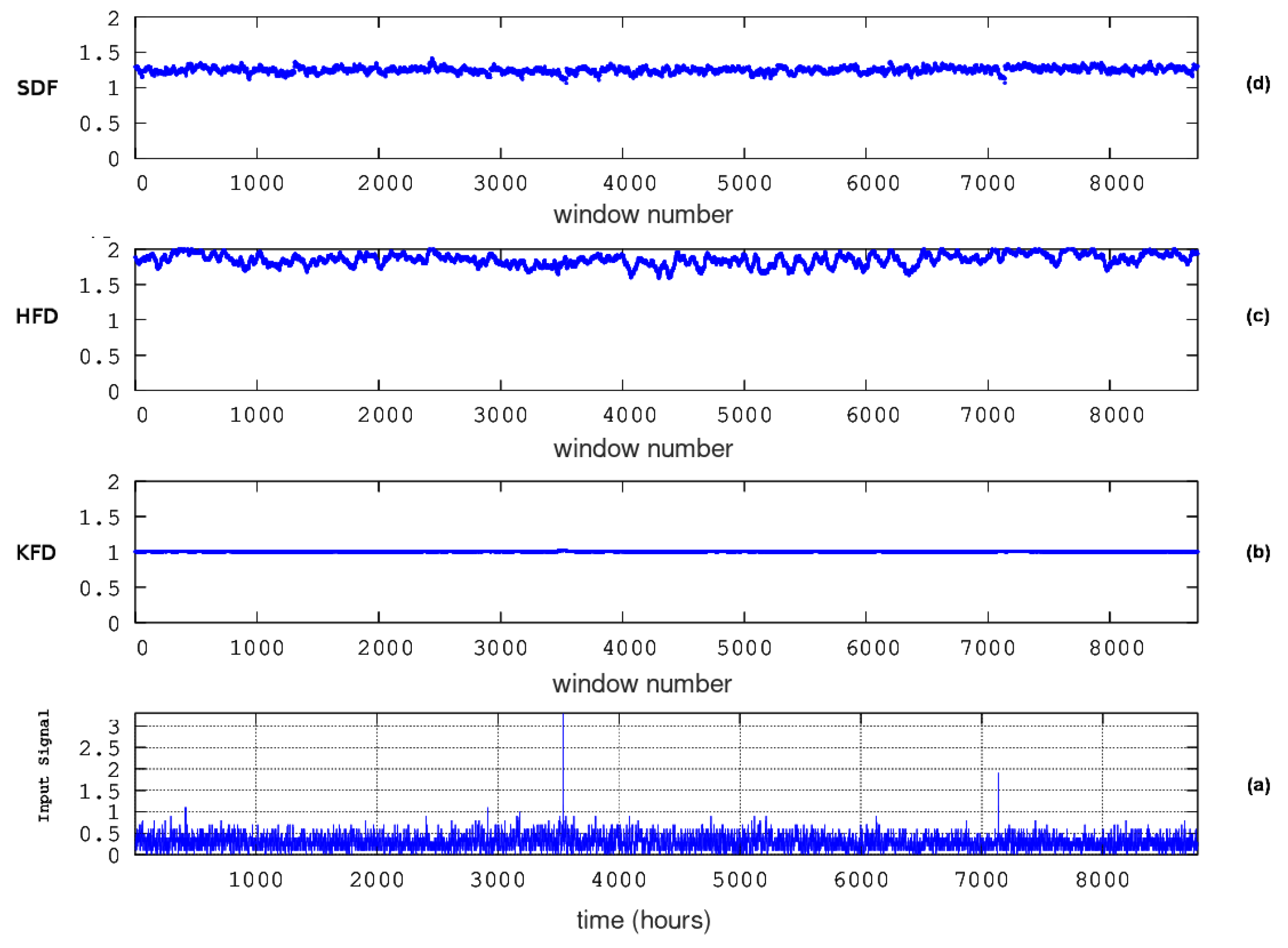Click window number title below SDF plot
The height and width of the screenshot is (948, 1288).
click(642, 215)
